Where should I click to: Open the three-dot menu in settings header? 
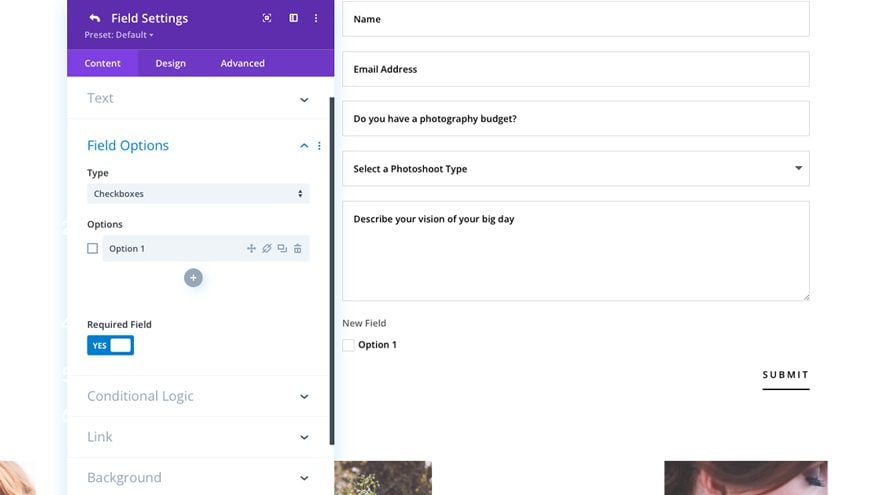point(316,18)
